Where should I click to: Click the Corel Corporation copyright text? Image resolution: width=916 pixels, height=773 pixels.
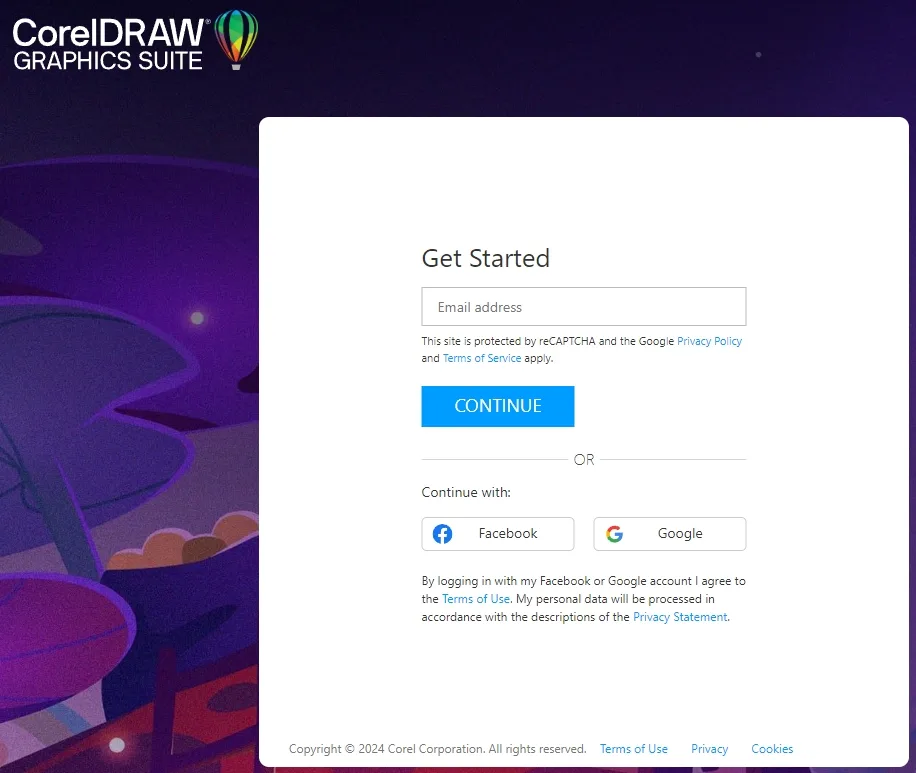tap(438, 748)
